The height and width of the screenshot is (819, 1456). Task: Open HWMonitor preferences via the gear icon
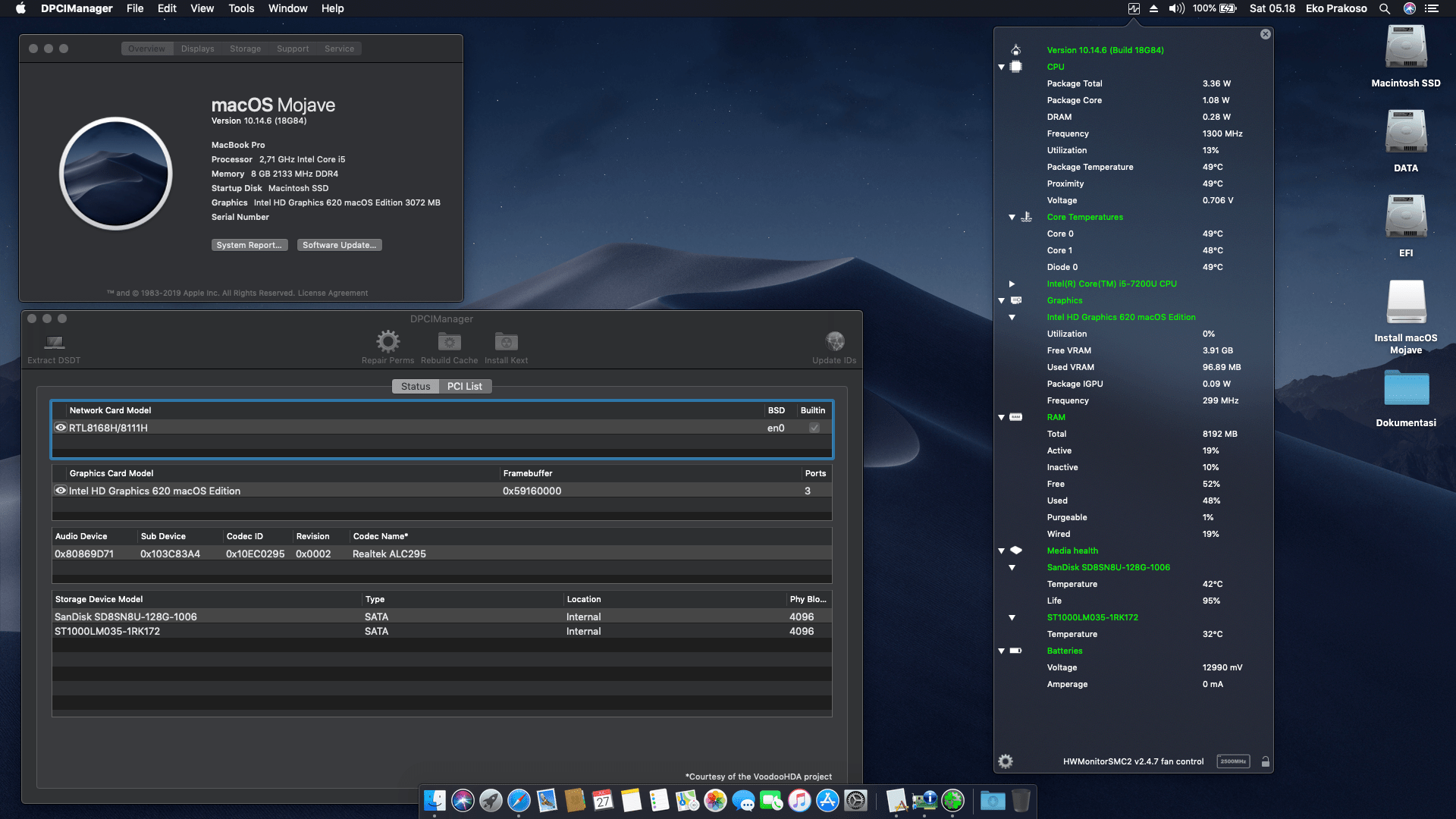pyautogui.click(x=1005, y=761)
